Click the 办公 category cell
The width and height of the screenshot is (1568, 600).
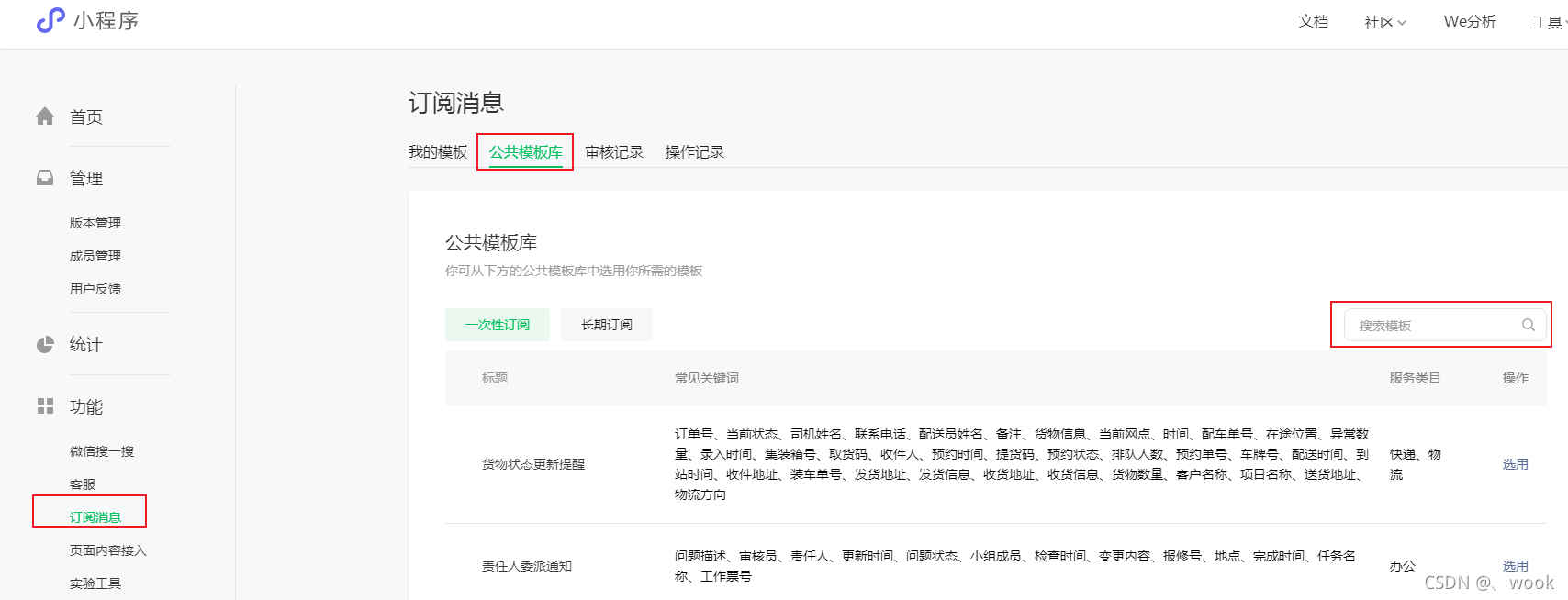1402,566
